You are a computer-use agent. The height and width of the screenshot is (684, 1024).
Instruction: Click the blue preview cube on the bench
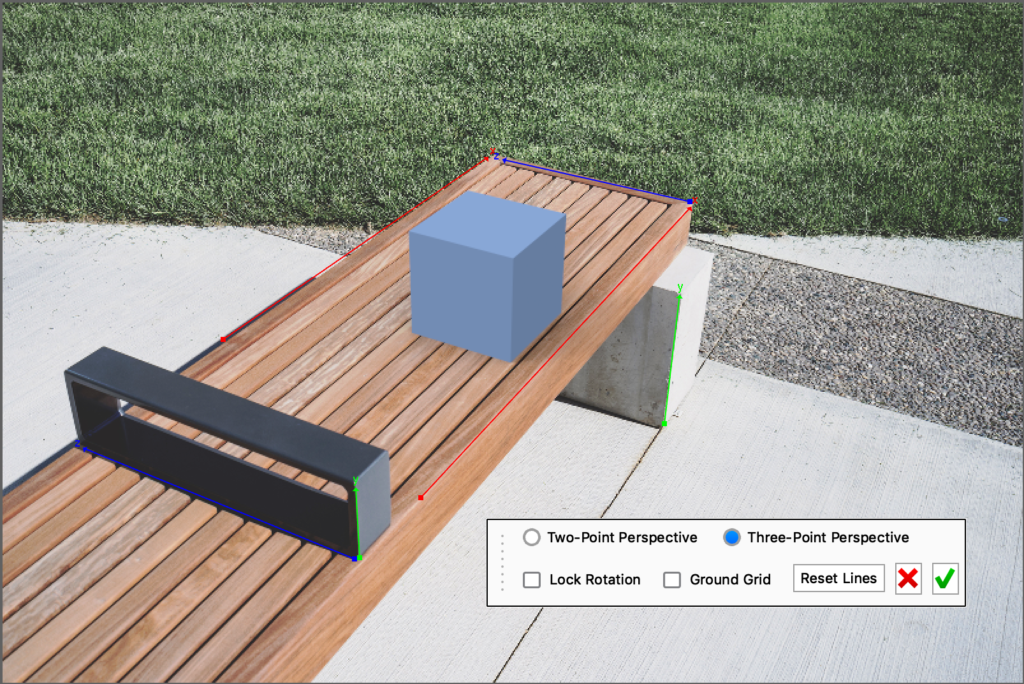point(487,275)
